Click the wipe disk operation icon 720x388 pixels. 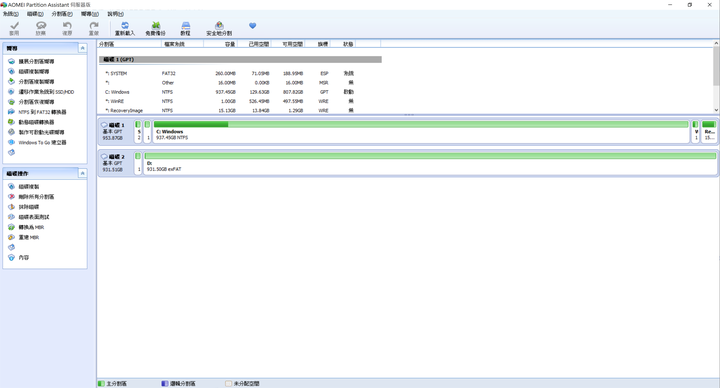[11, 207]
